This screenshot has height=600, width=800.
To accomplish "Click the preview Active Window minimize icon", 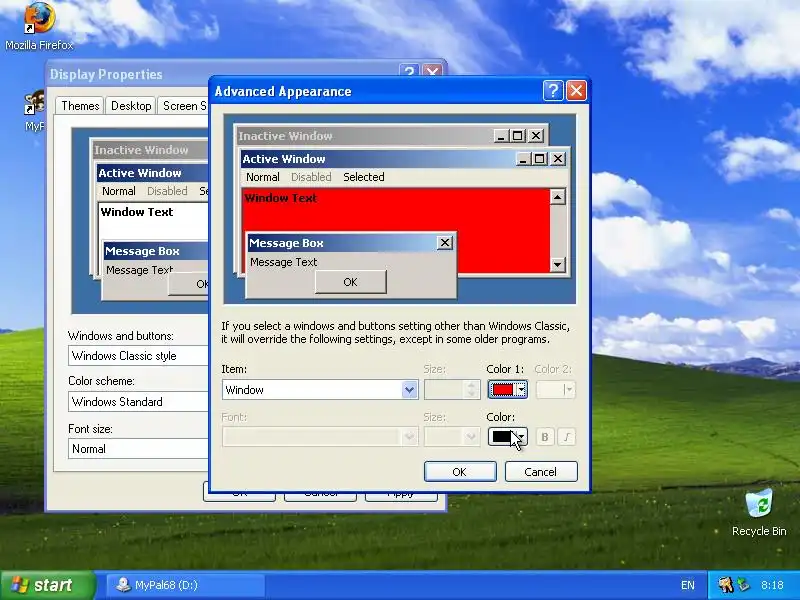I will [522, 159].
